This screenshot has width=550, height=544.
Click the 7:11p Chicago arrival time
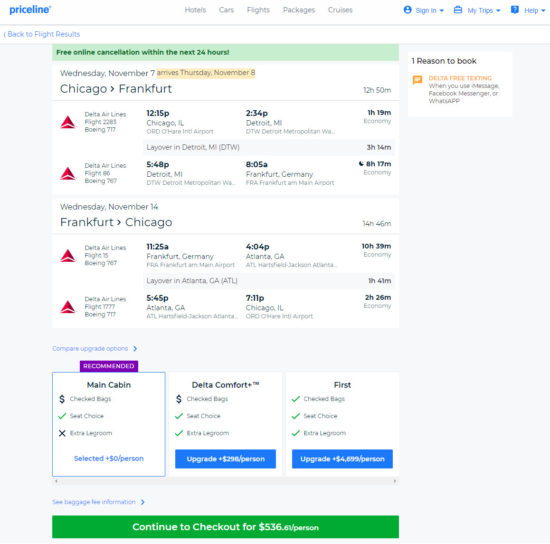pyautogui.click(x=255, y=298)
